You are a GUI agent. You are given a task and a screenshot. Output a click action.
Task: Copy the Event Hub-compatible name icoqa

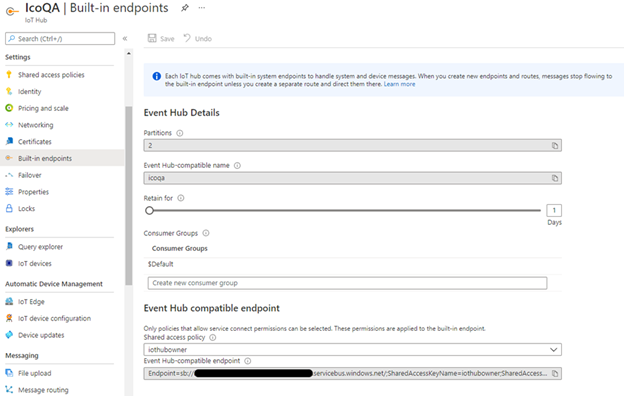[x=555, y=178]
